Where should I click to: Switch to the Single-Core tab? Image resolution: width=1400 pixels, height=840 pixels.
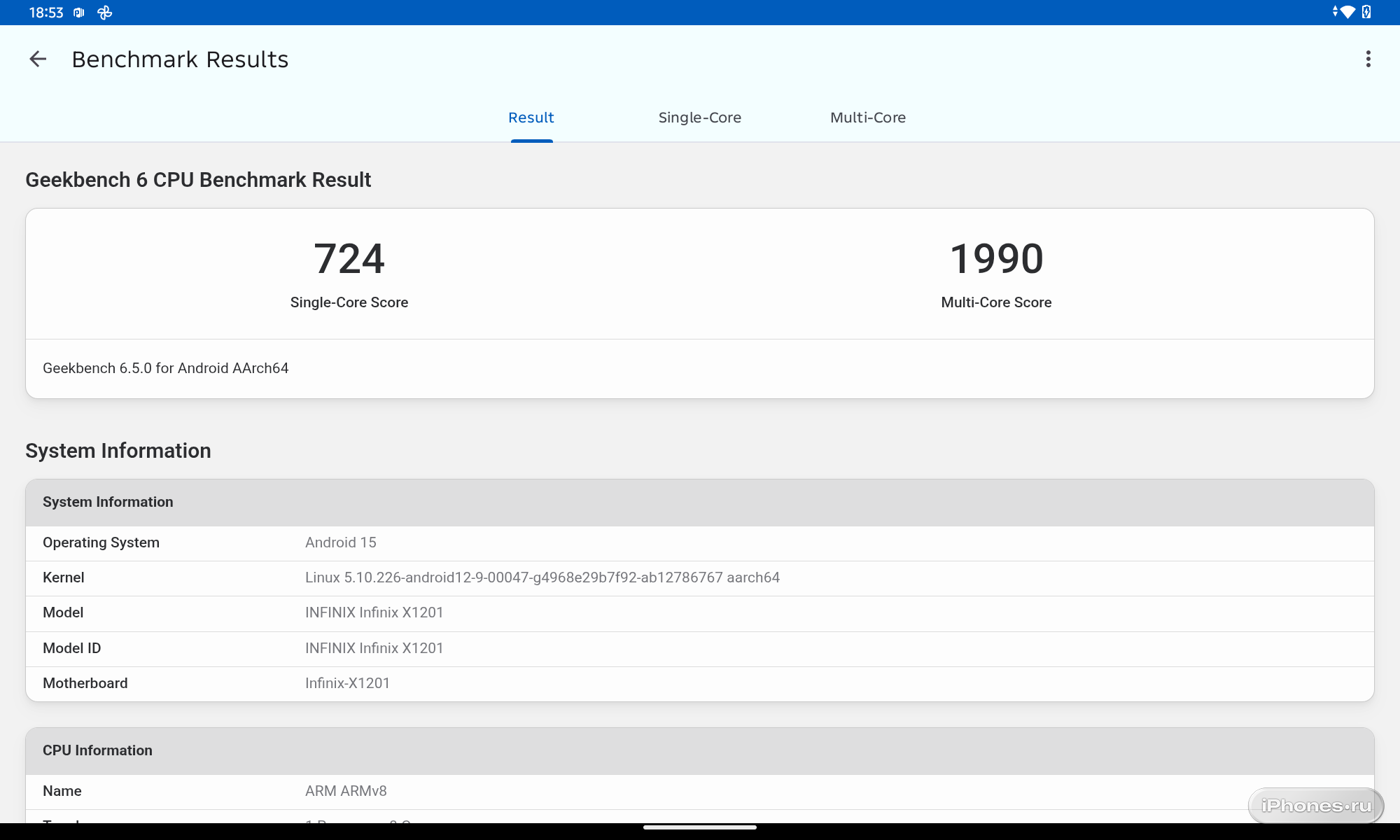click(699, 118)
